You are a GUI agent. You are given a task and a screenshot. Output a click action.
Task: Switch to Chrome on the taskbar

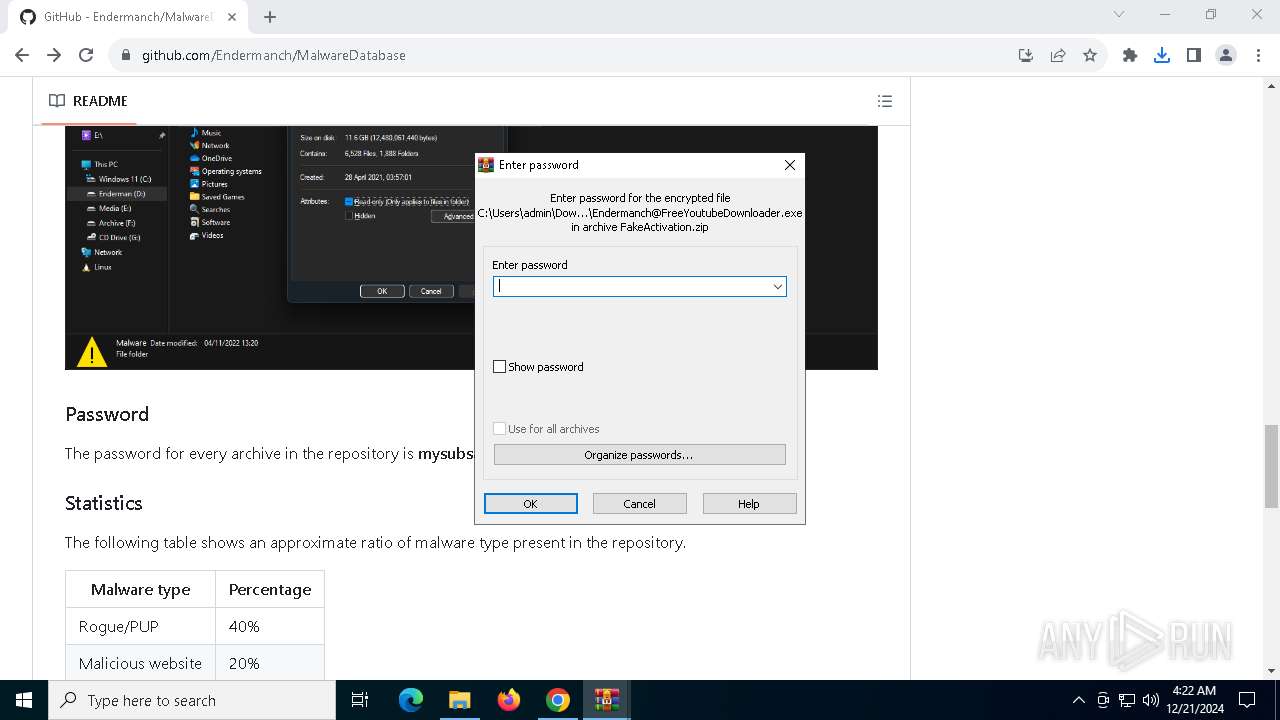tap(557, 700)
